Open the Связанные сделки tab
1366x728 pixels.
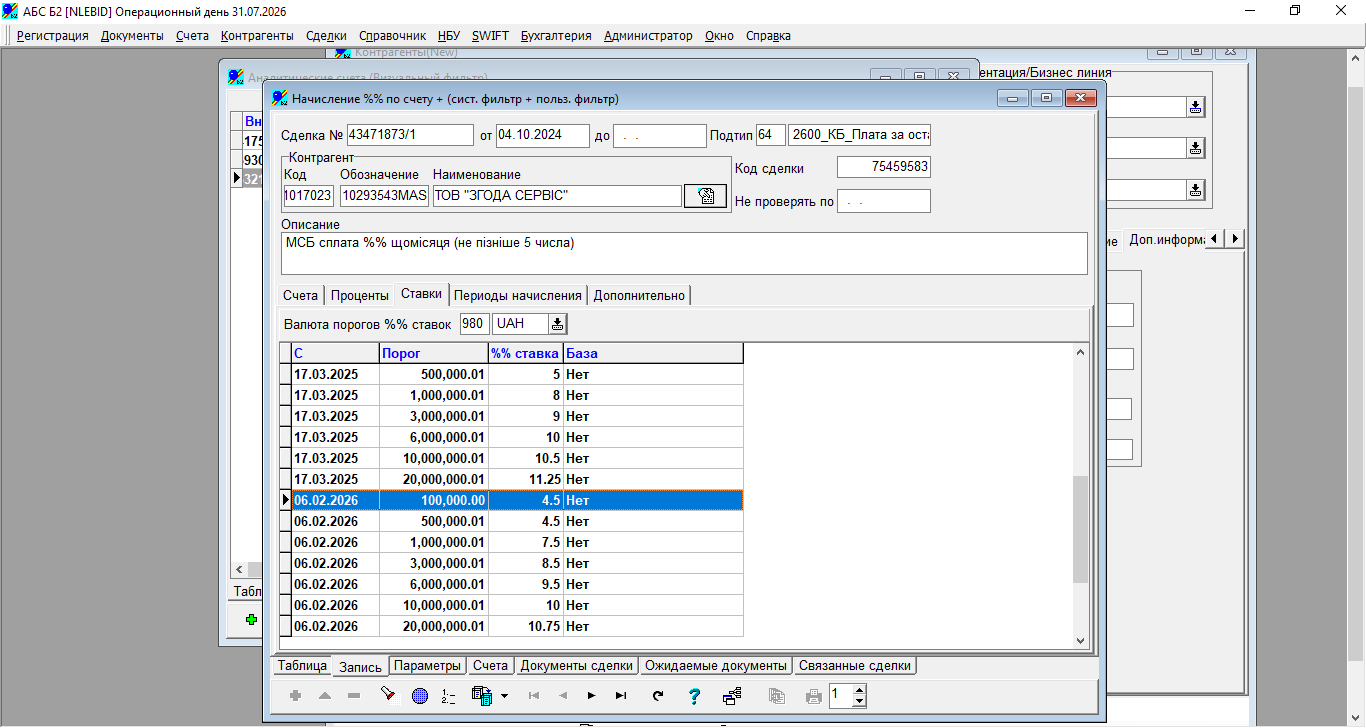point(856,666)
